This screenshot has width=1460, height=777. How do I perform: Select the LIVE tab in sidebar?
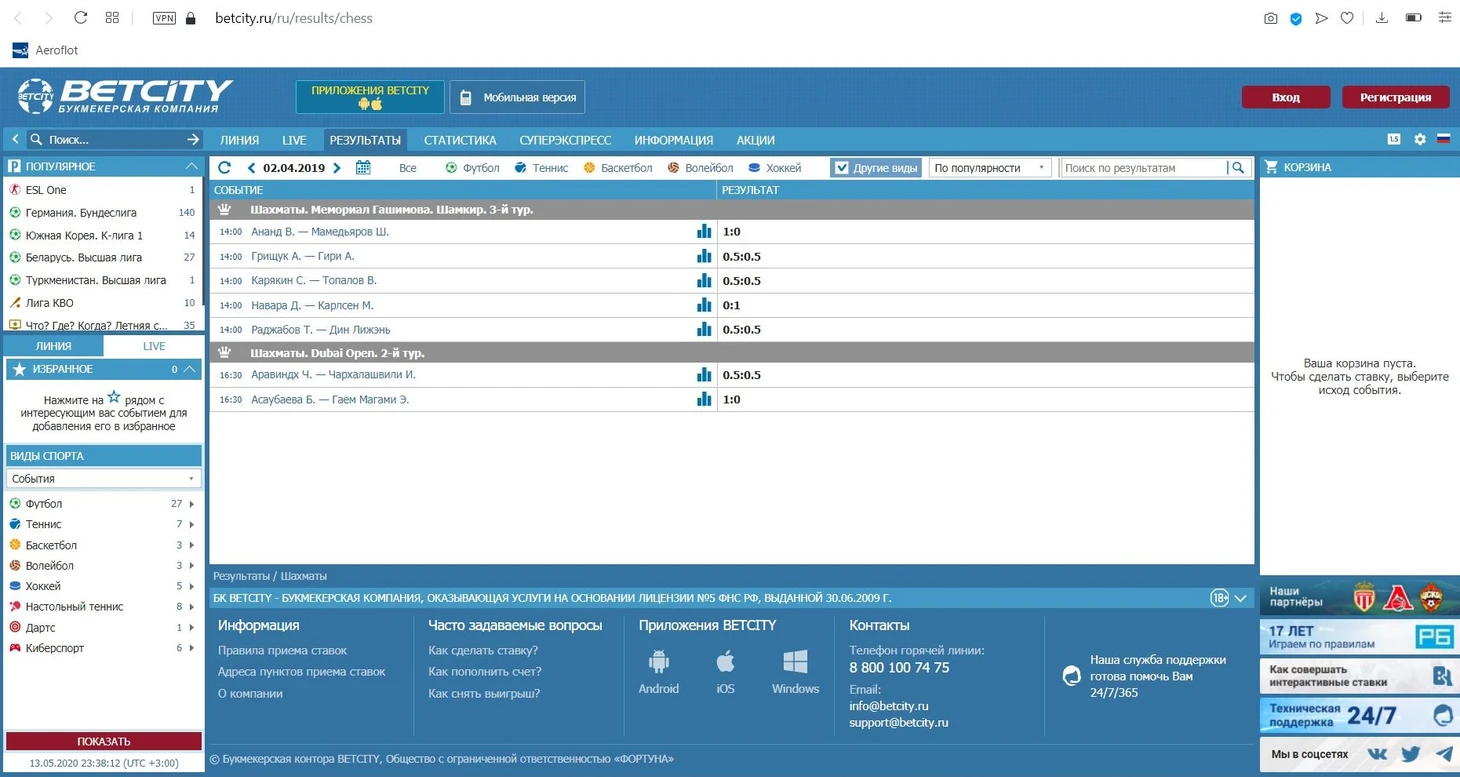point(154,346)
